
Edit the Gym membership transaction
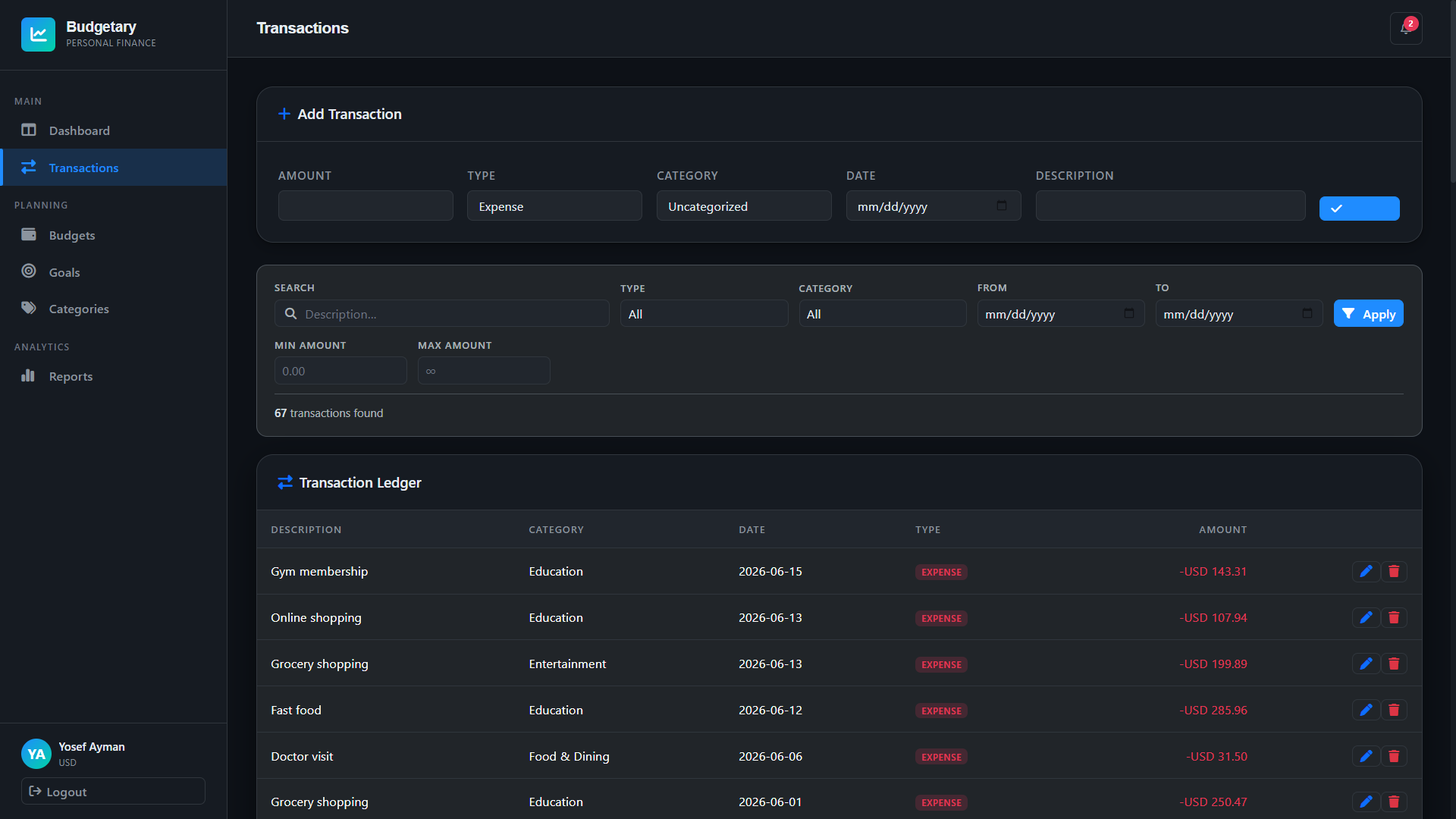1366,572
